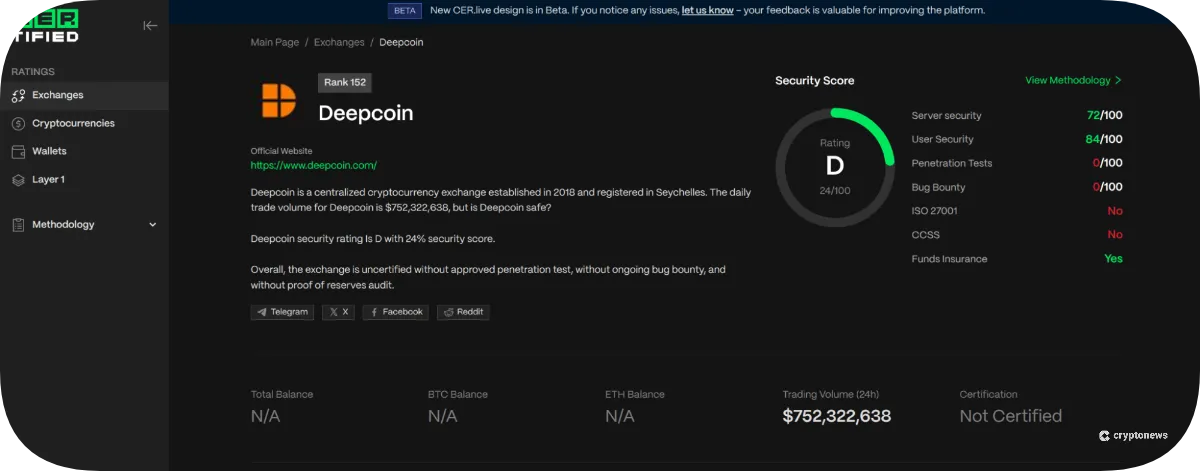Go to Exchanges breadcrumb

(x=338, y=43)
